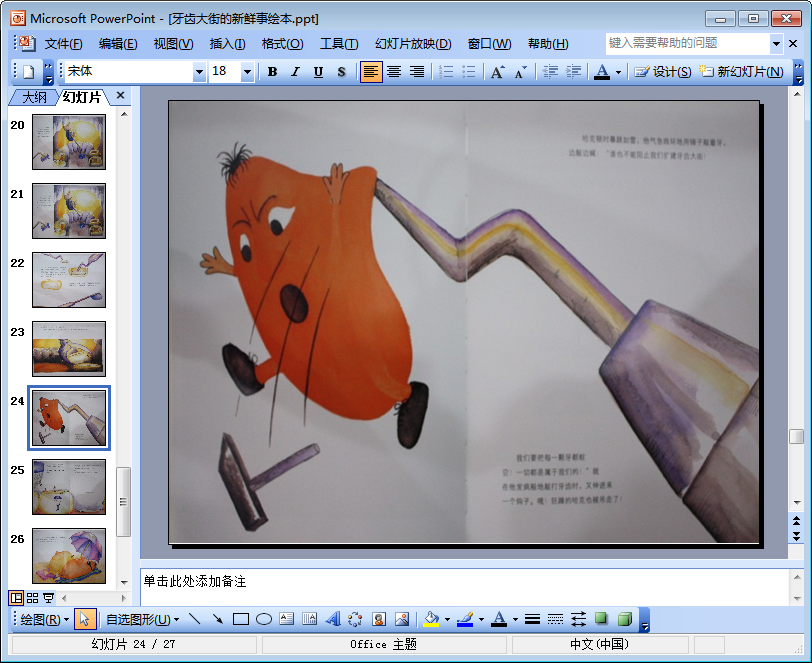Select the arrow line tool
The height and width of the screenshot is (663, 812).
point(218,619)
